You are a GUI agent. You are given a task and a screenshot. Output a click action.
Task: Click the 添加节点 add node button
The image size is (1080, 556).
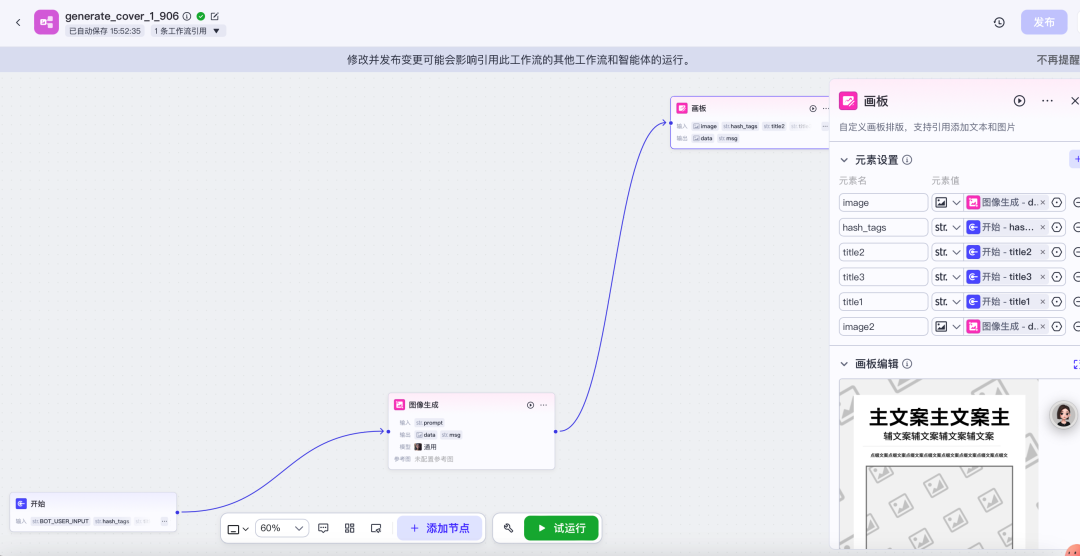pyautogui.click(x=439, y=528)
